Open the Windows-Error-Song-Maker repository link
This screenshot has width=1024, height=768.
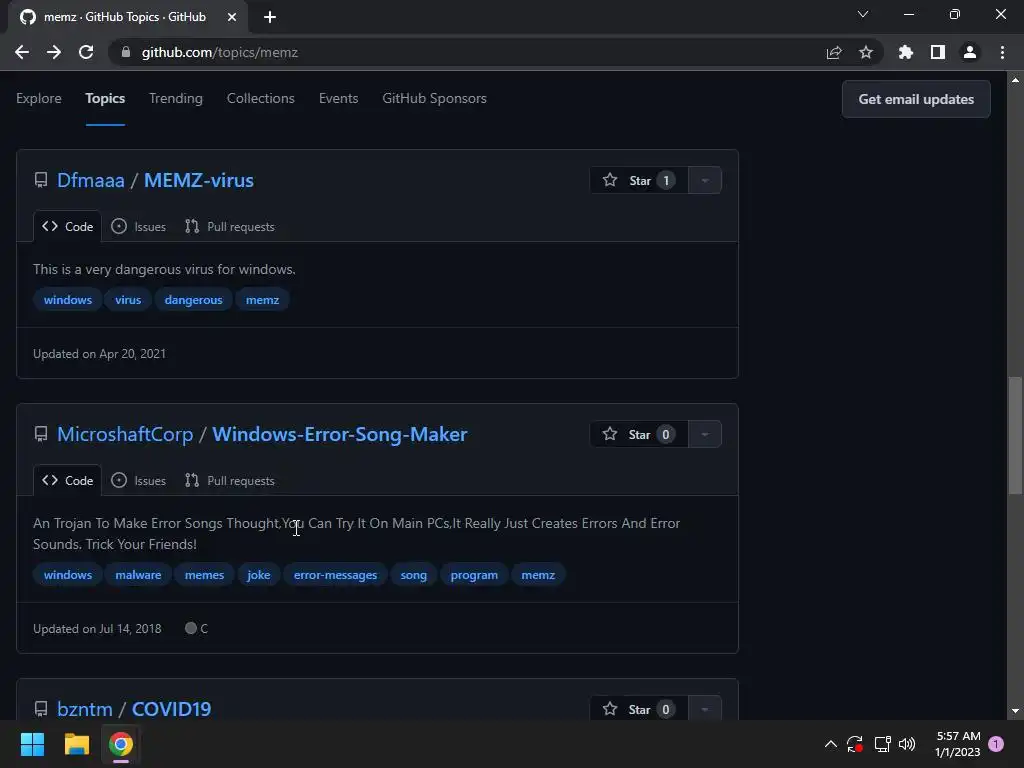pos(340,434)
